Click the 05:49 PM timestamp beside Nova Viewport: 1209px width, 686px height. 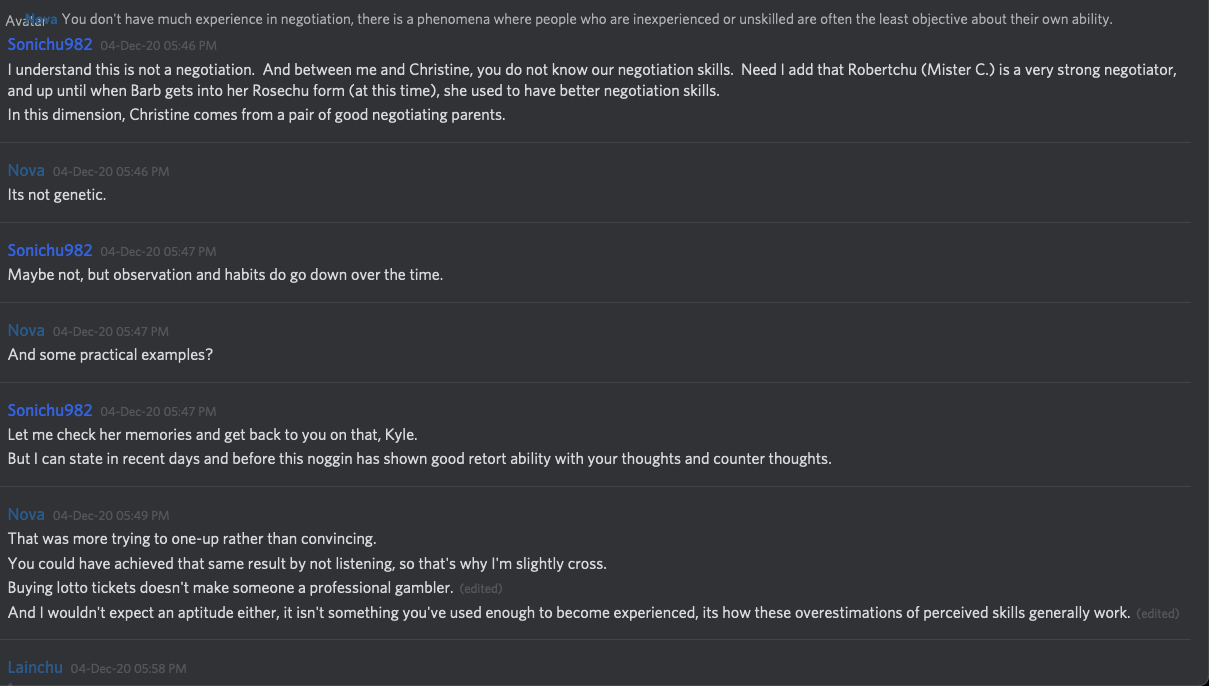(x=111, y=515)
